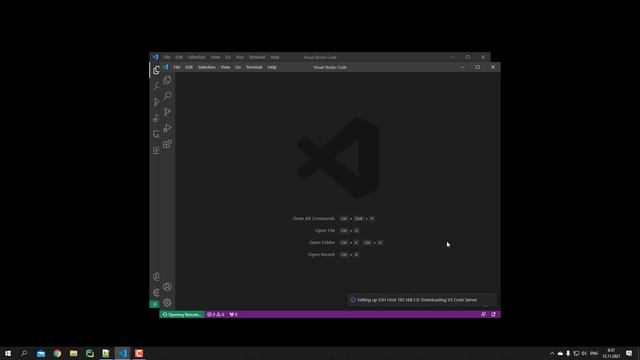This screenshot has width=640, height=360.
Task: Click ENG language indicator in tray
Action: (594, 353)
